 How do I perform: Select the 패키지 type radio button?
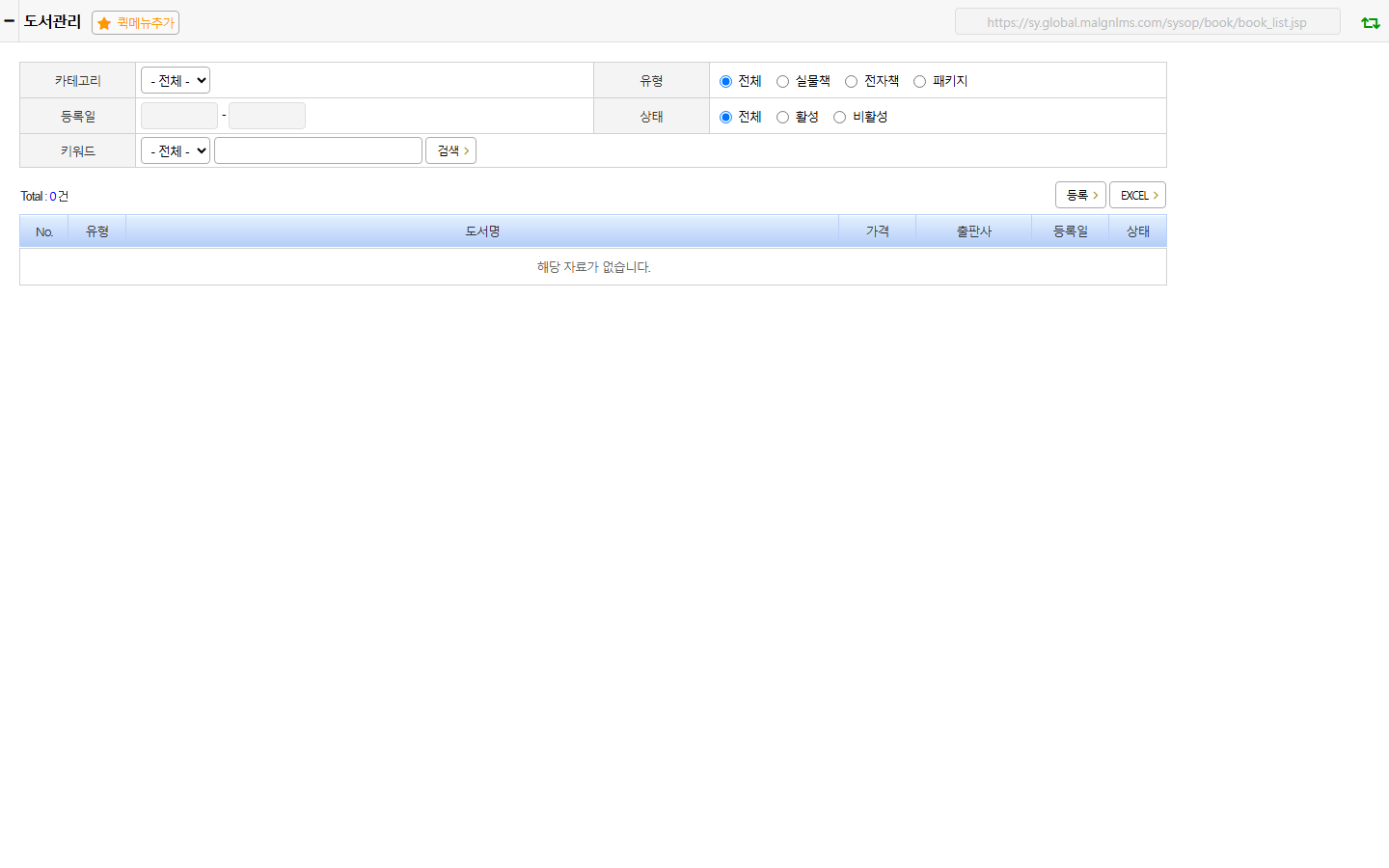919,81
